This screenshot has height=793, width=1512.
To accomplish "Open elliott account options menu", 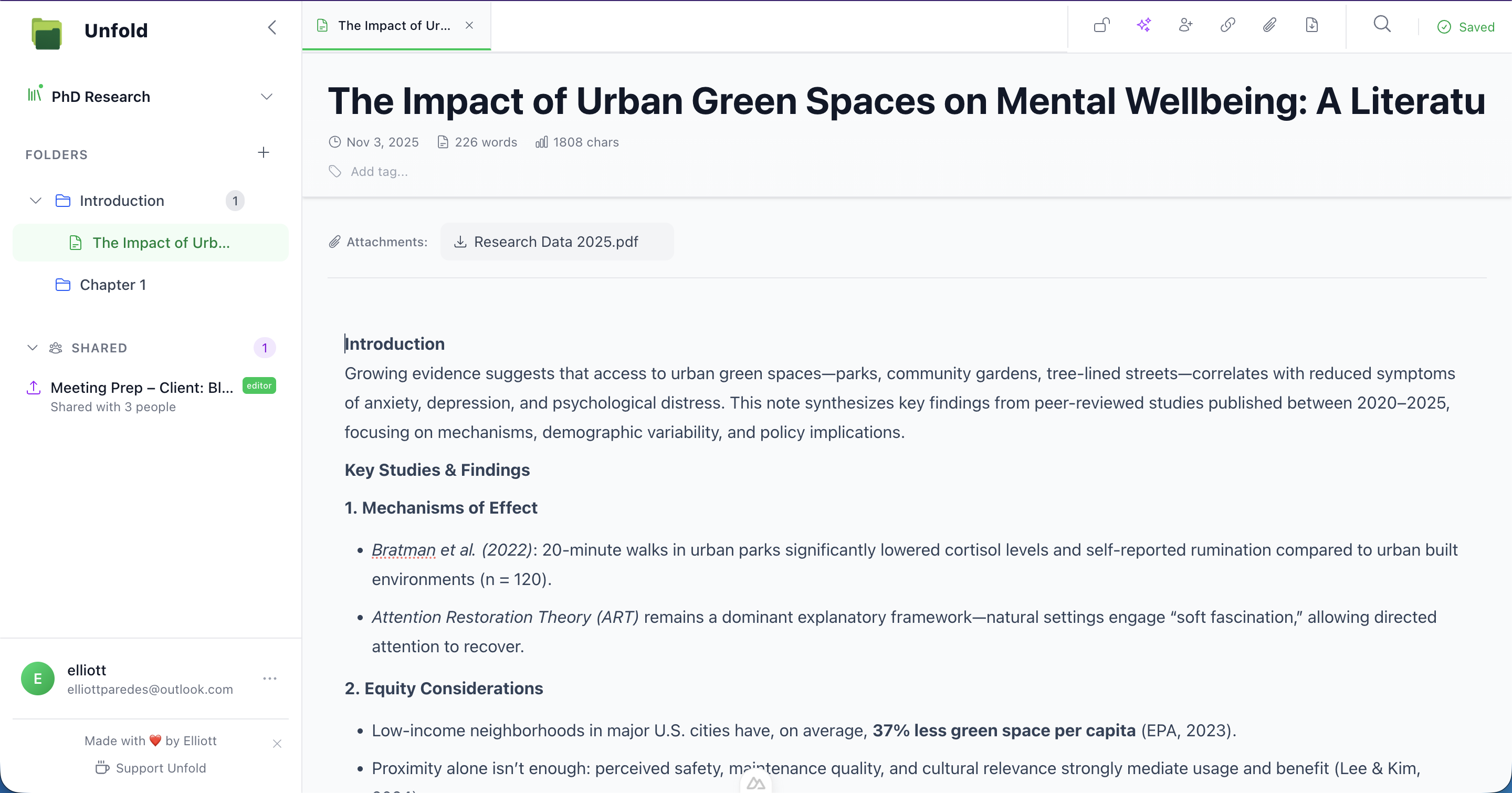I will pyautogui.click(x=269, y=679).
